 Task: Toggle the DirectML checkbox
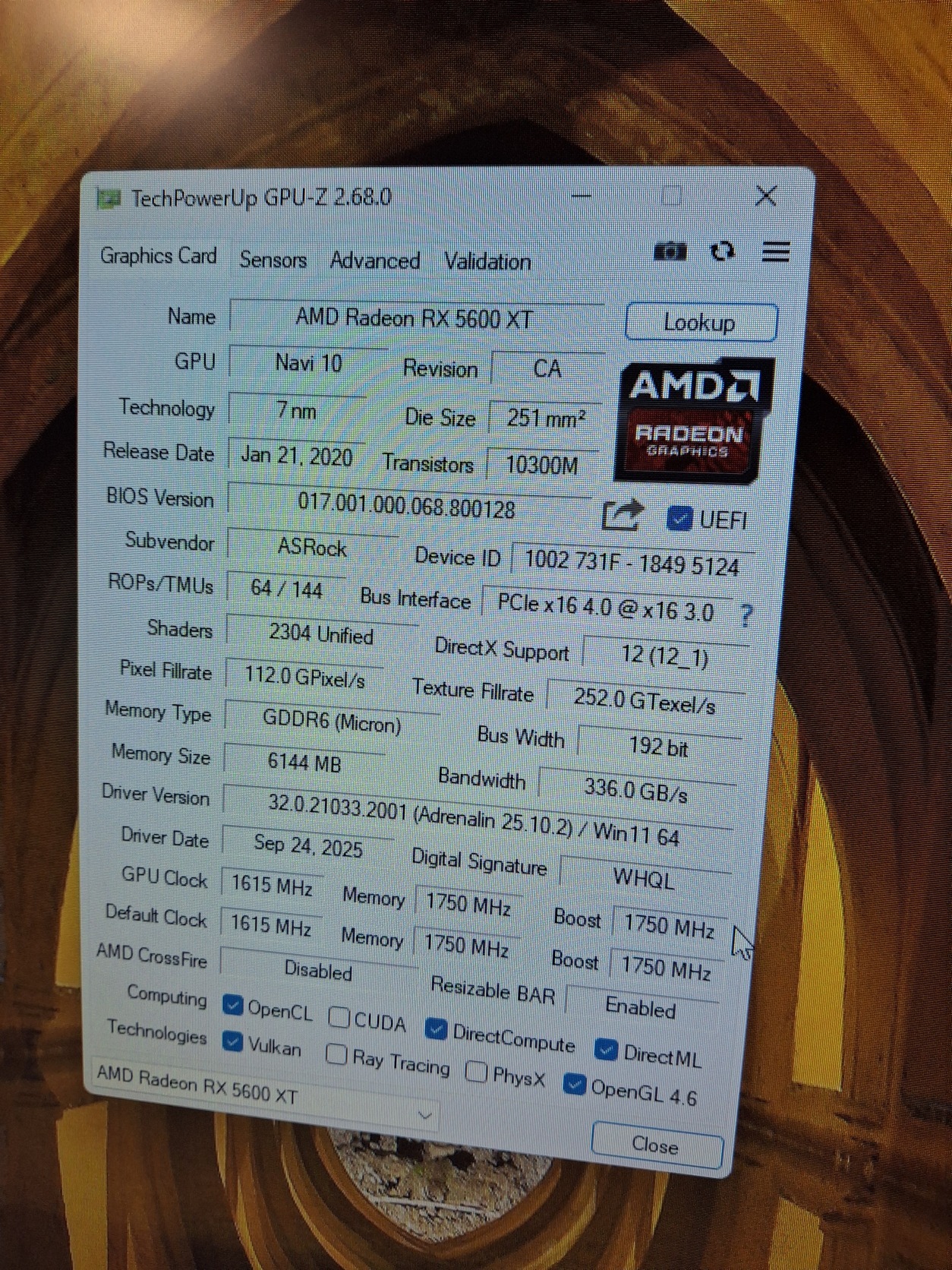coord(605,1050)
